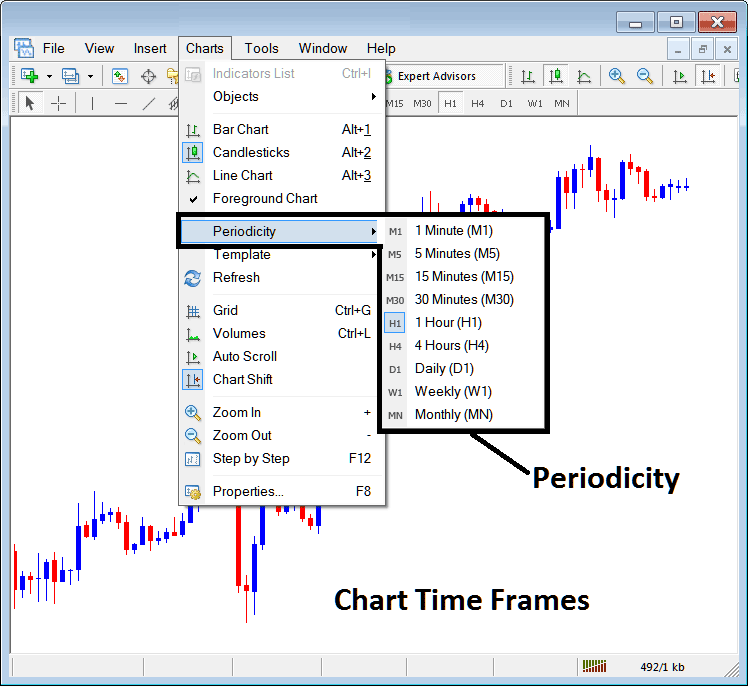Click the D1 timeframe toolbar button

click(506, 103)
